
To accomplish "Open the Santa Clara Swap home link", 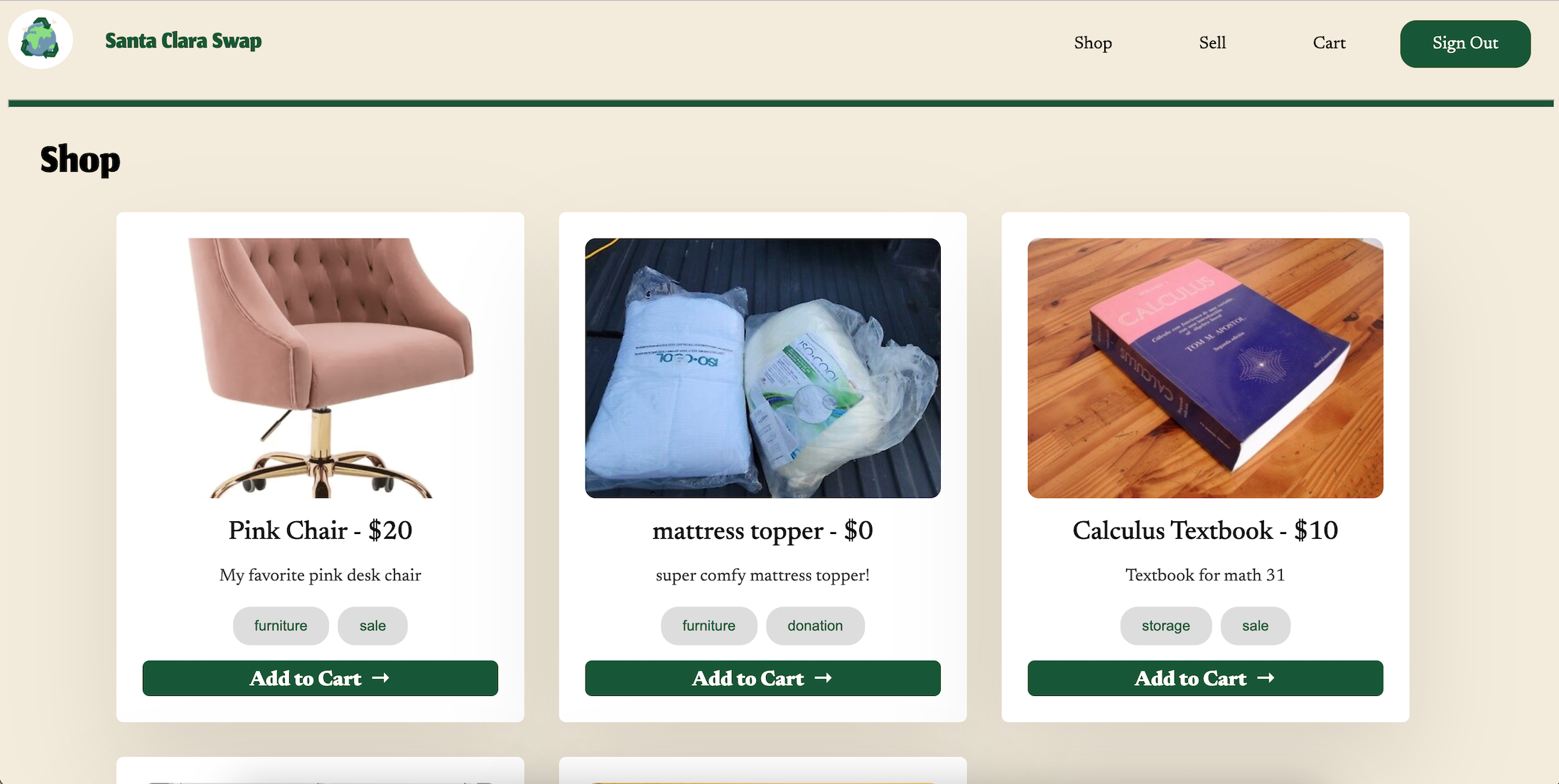I will 183,41.
